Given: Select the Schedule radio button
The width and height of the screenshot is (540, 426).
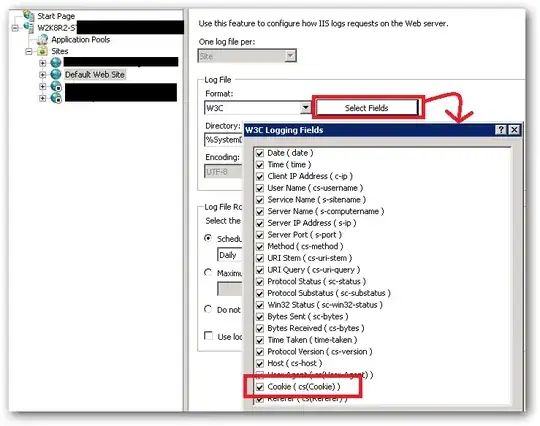Looking at the screenshot, I should coord(208,238).
